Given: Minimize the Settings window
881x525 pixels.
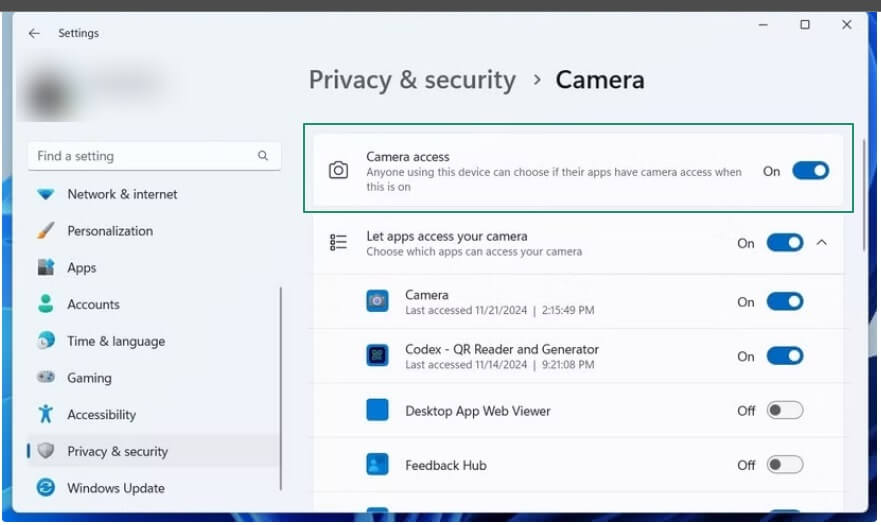Looking at the screenshot, I should click(763, 25).
